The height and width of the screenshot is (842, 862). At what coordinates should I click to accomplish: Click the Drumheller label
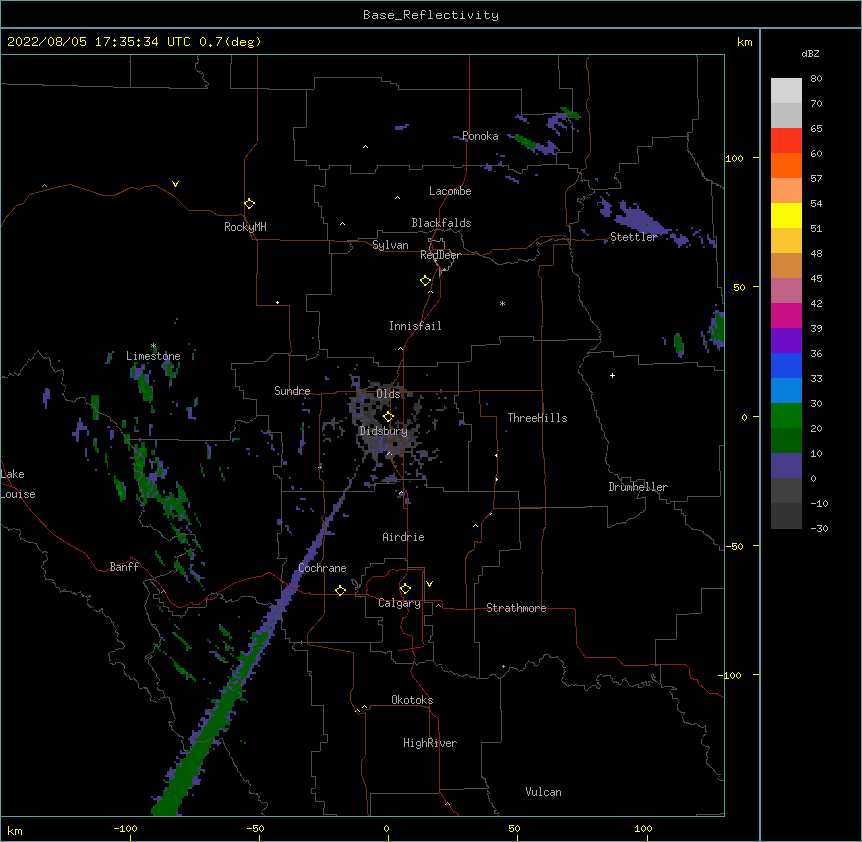[638, 487]
